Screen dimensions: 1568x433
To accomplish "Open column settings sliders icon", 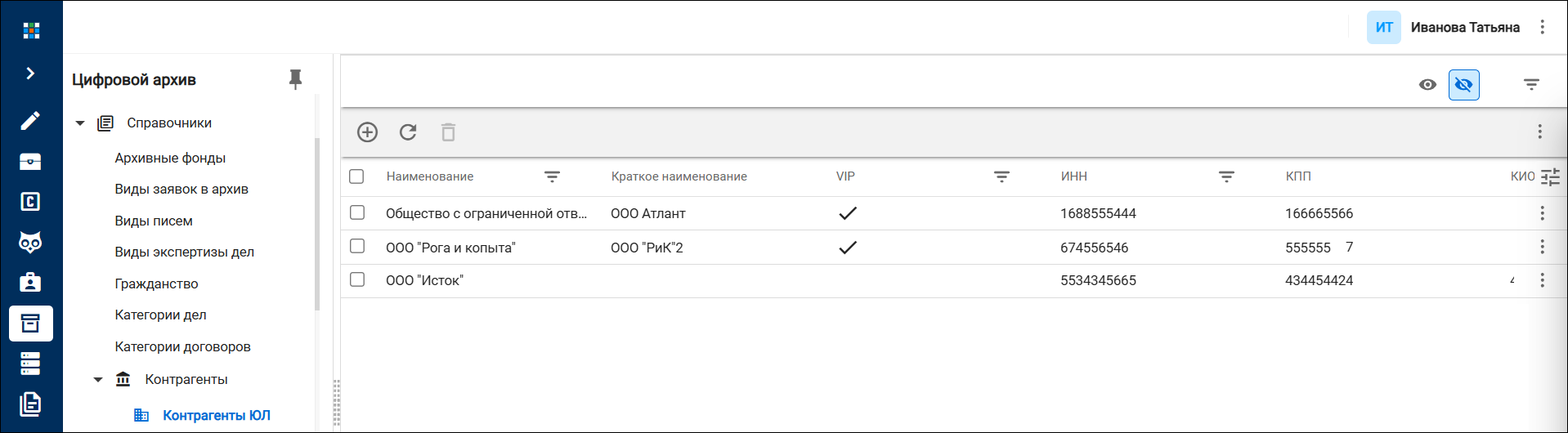I will coord(1550,176).
